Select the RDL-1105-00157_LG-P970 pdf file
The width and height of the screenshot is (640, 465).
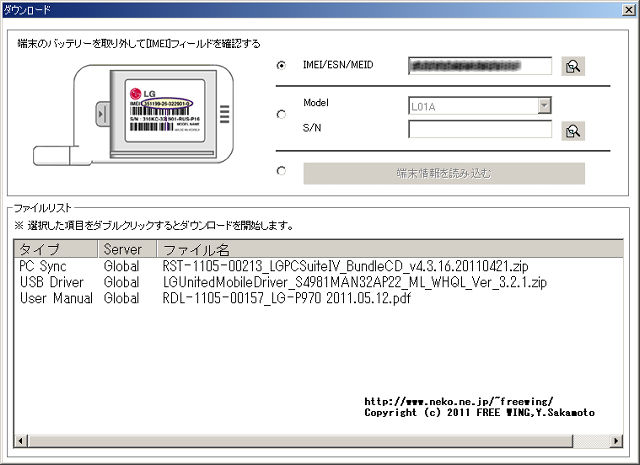tap(287, 298)
